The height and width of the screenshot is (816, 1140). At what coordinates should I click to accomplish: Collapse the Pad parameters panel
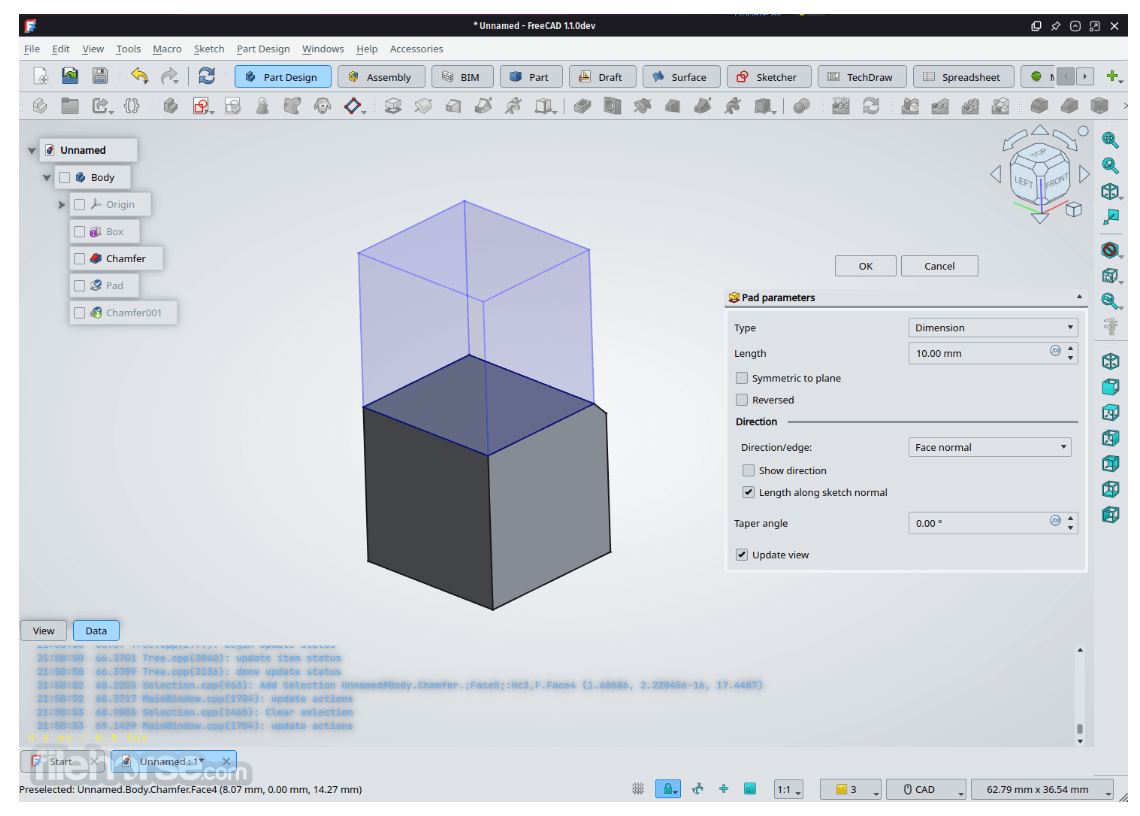[1079, 297]
